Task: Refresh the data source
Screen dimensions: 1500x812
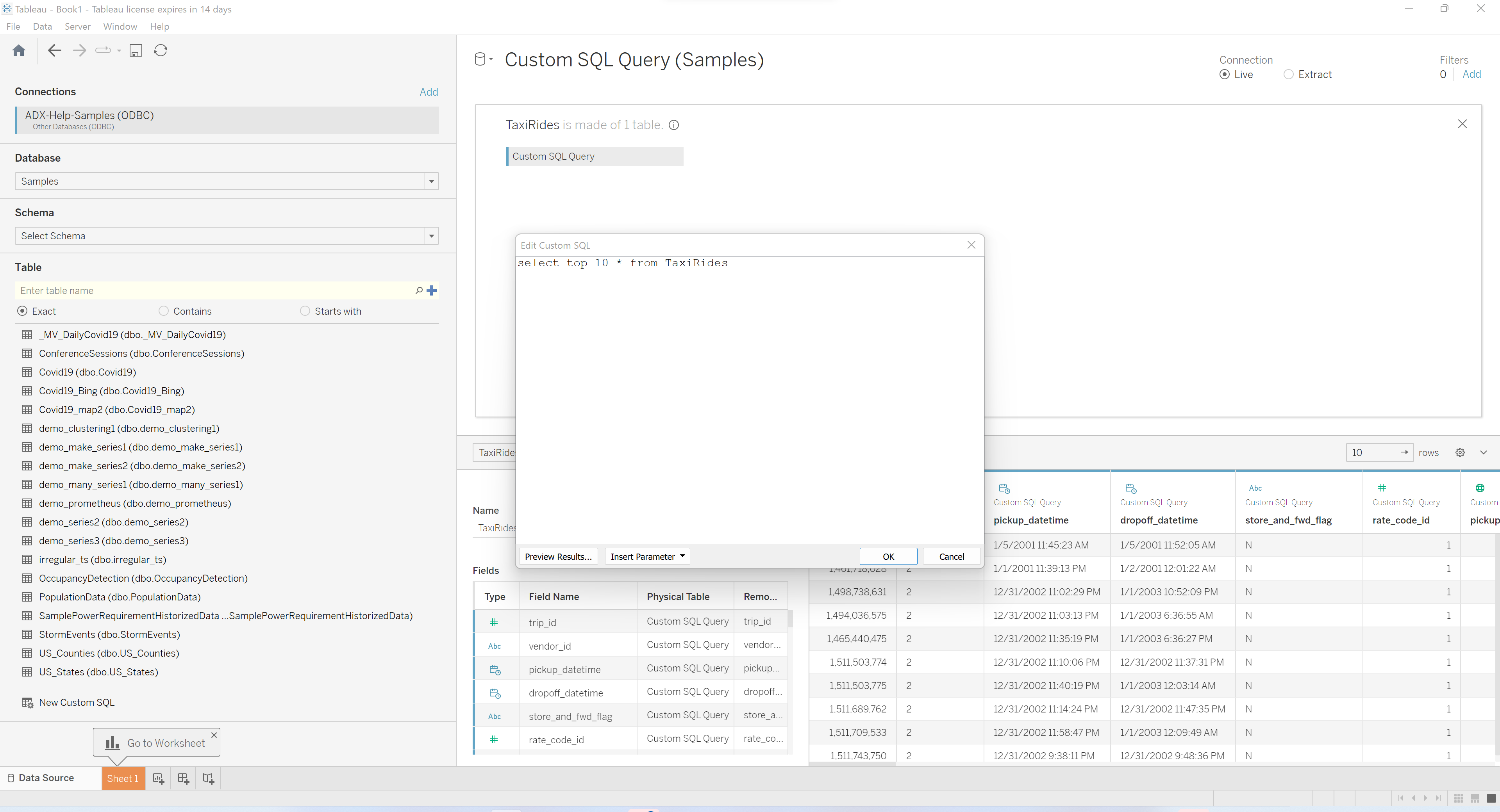Action: 161,51
